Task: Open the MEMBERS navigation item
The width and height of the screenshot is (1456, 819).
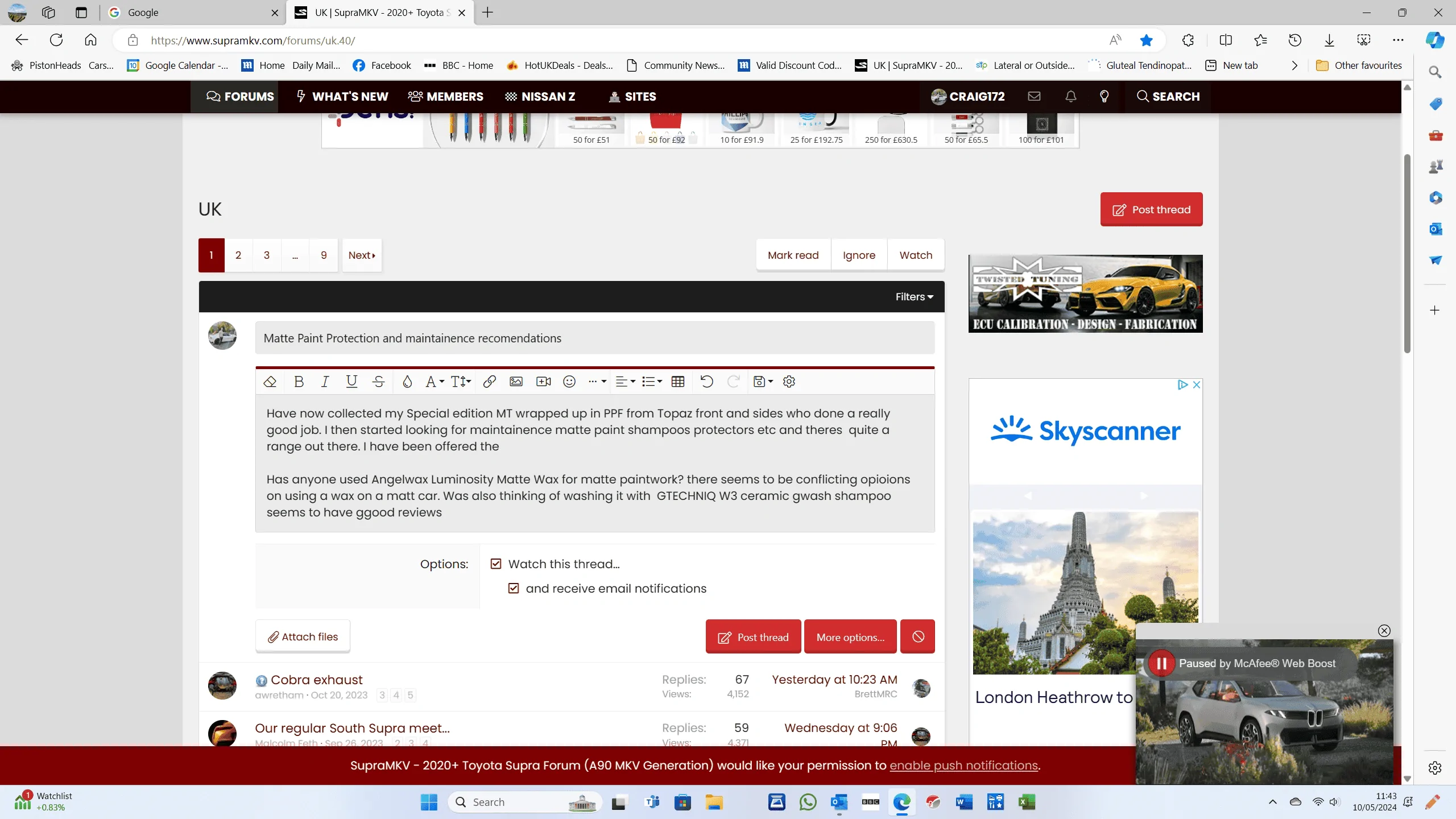Action: pos(446,96)
